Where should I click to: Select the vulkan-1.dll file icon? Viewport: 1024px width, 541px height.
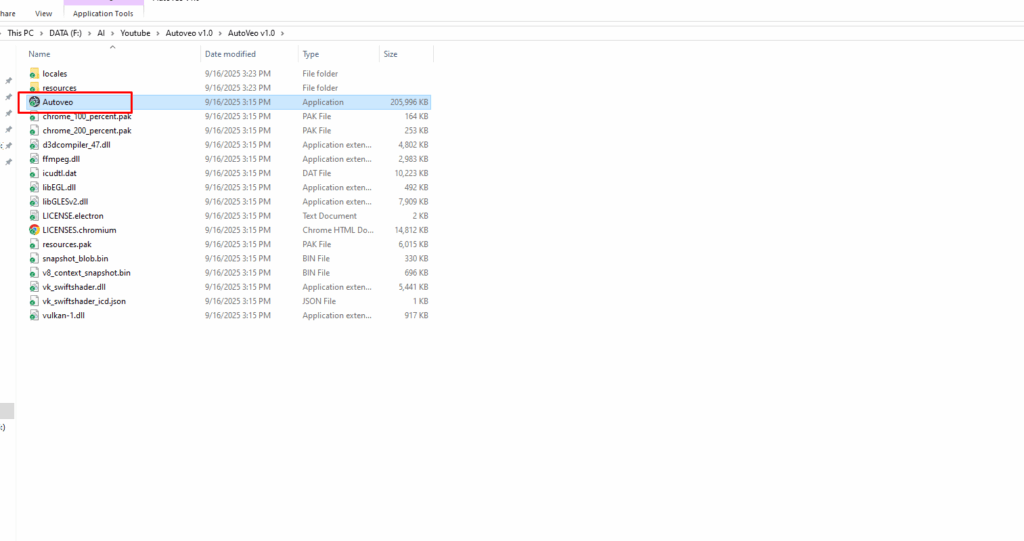click(34, 315)
